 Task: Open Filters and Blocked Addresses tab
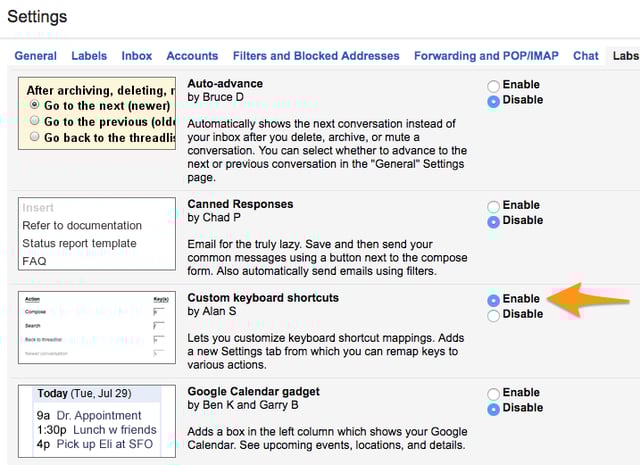pyautogui.click(x=316, y=56)
